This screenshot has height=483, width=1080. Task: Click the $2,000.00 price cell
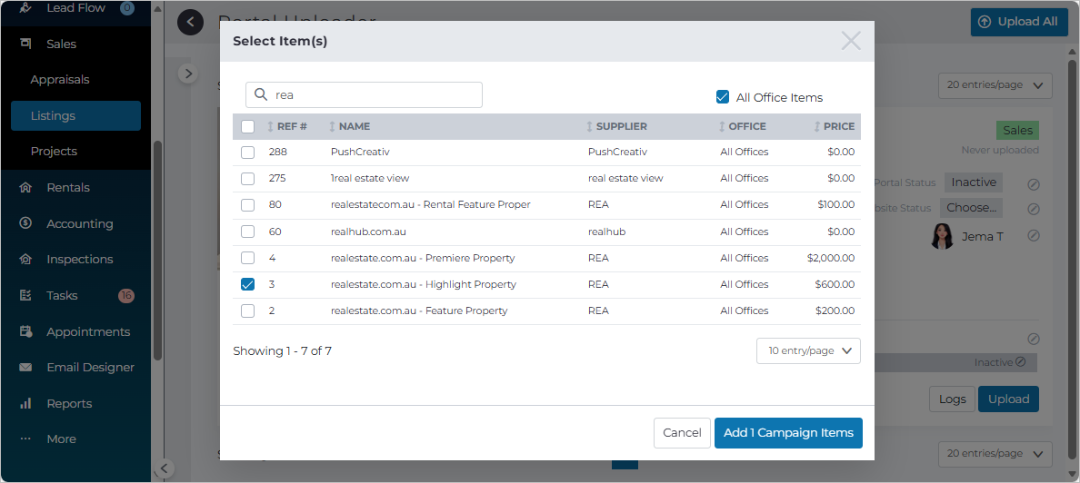point(831,258)
